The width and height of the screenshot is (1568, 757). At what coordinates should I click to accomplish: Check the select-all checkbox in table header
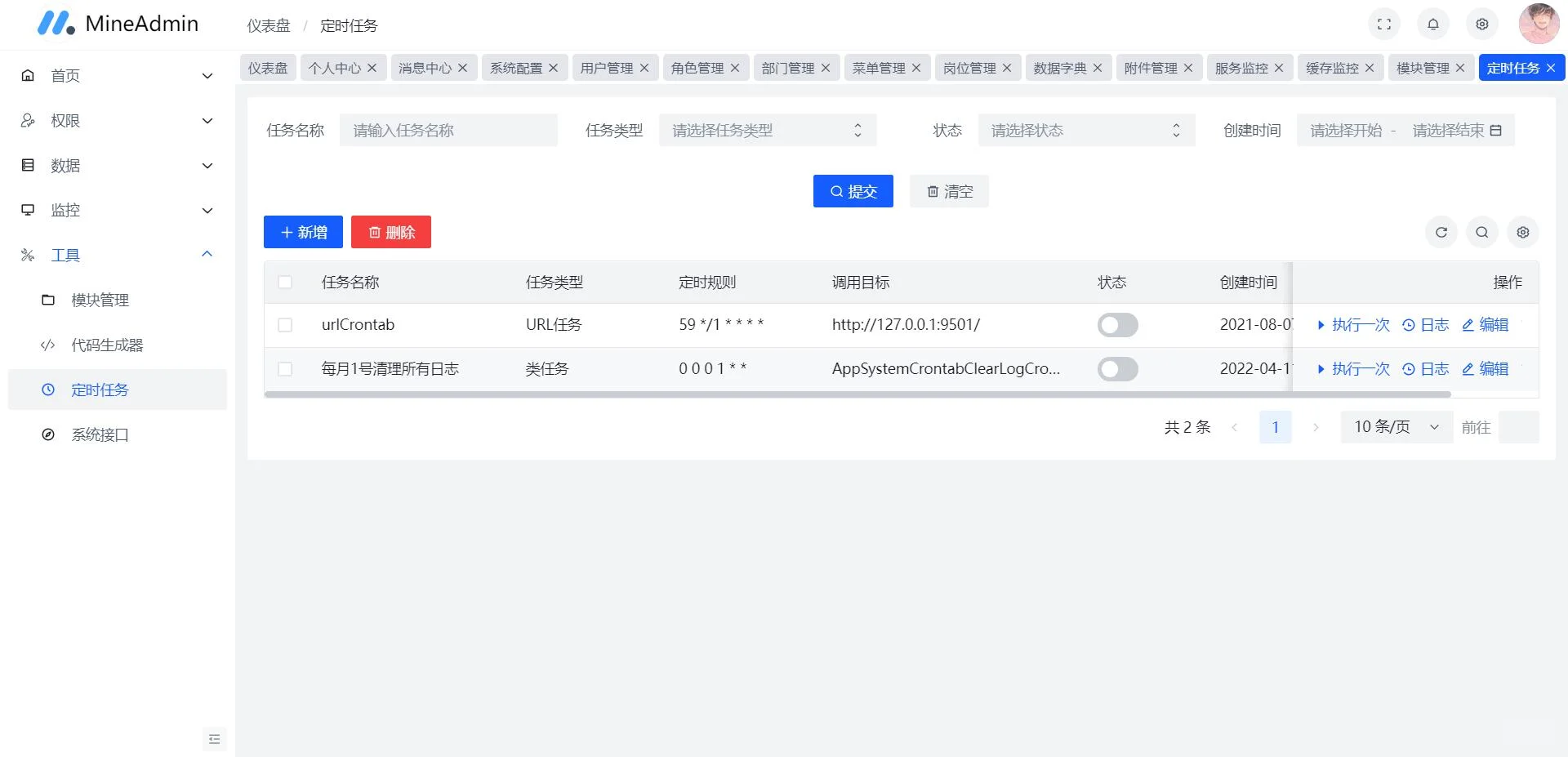pyautogui.click(x=285, y=282)
